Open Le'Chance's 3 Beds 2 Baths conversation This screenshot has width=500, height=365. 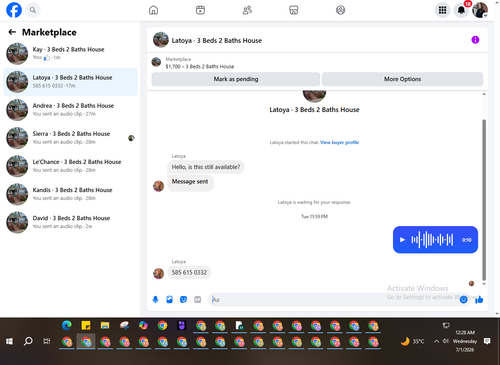point(70,166)
